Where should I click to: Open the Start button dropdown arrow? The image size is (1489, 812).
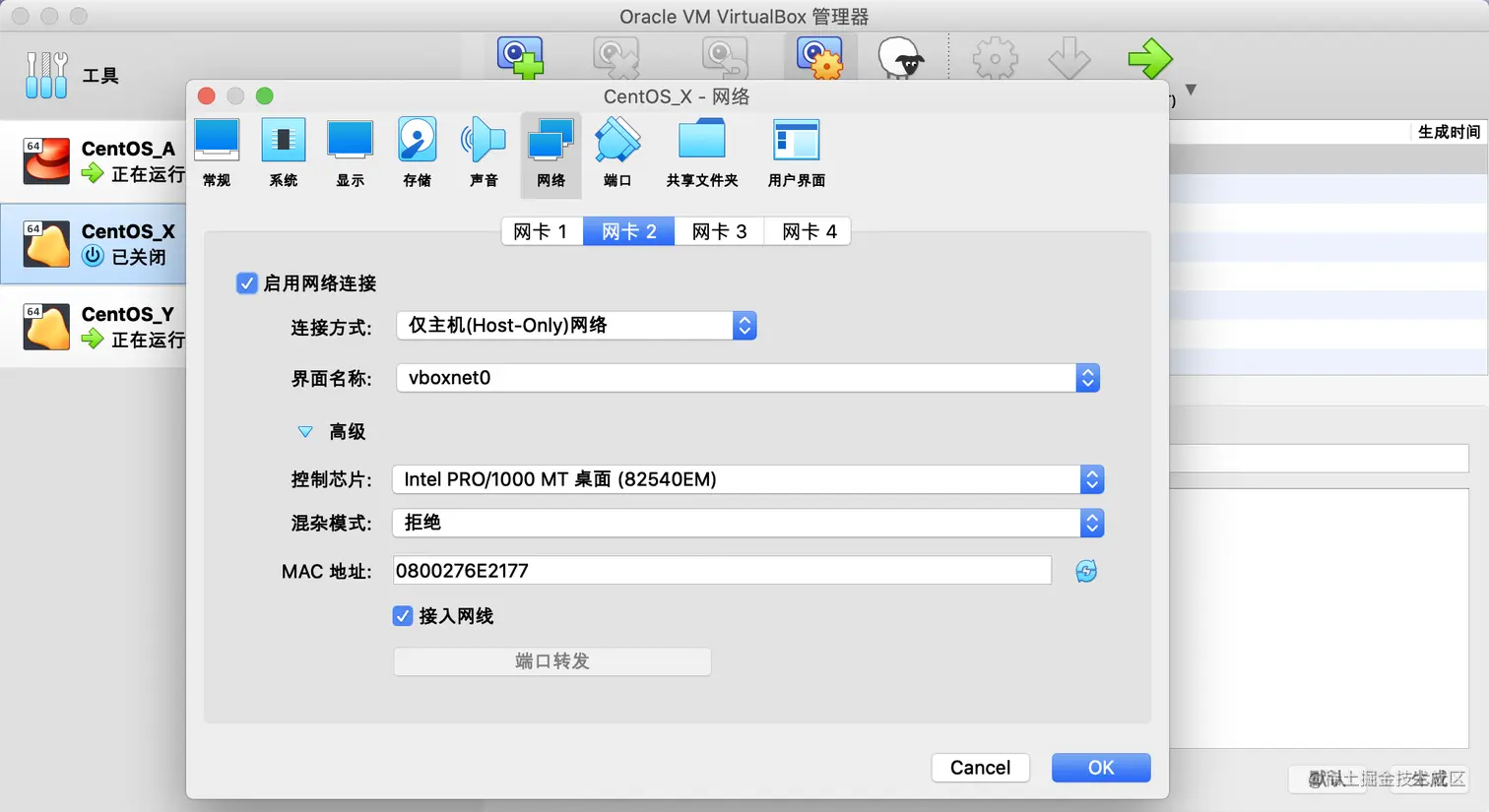point(1191,90)
